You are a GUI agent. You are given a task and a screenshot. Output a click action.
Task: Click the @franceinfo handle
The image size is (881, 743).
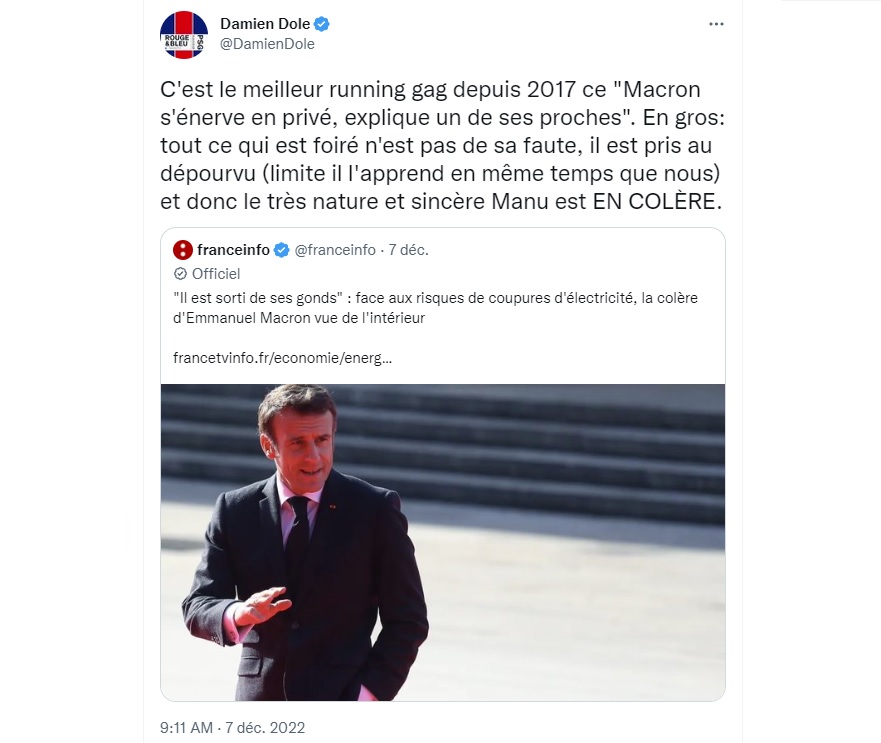pos(335,250)
